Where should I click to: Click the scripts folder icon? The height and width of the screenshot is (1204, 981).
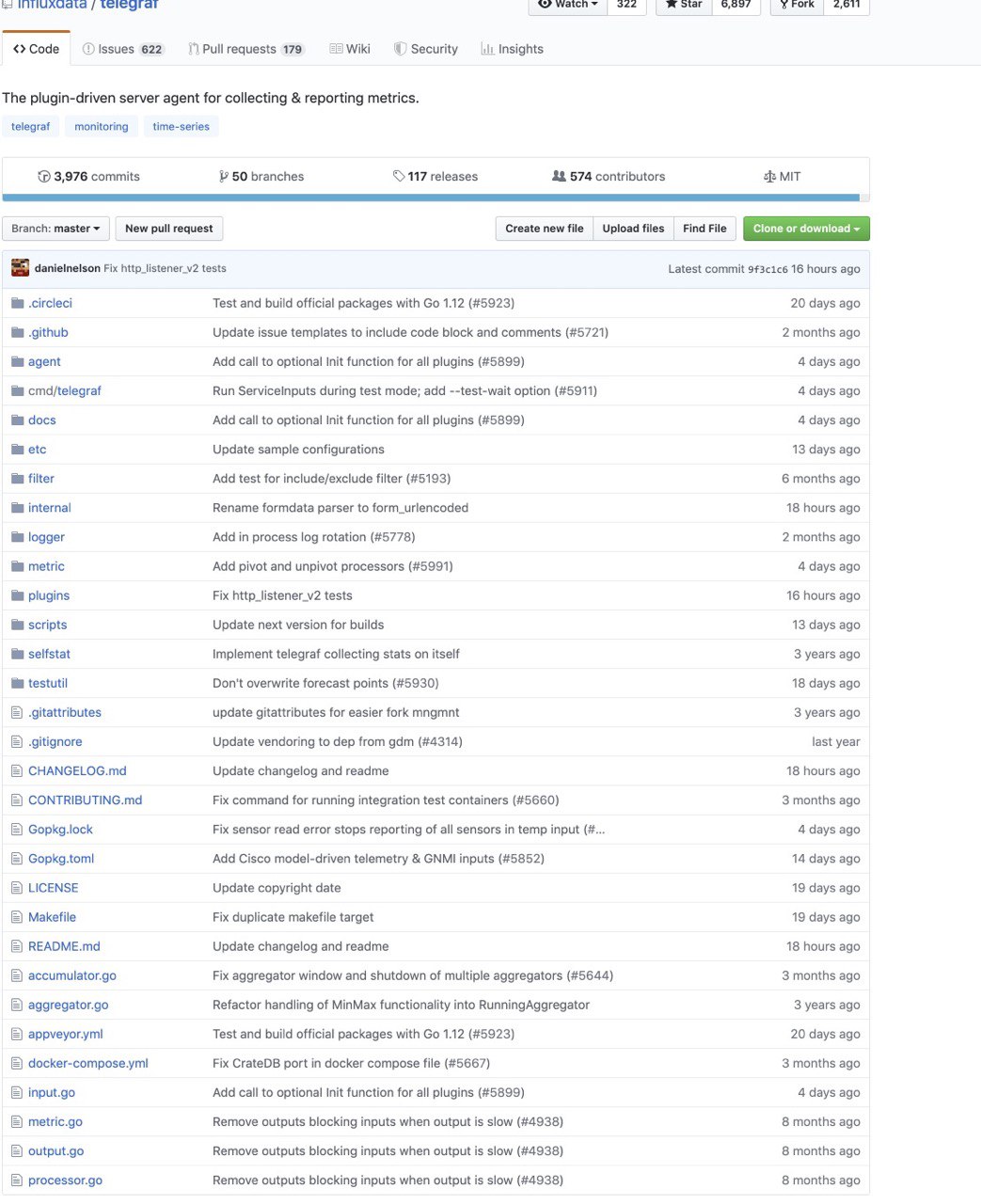pos(18,624)
